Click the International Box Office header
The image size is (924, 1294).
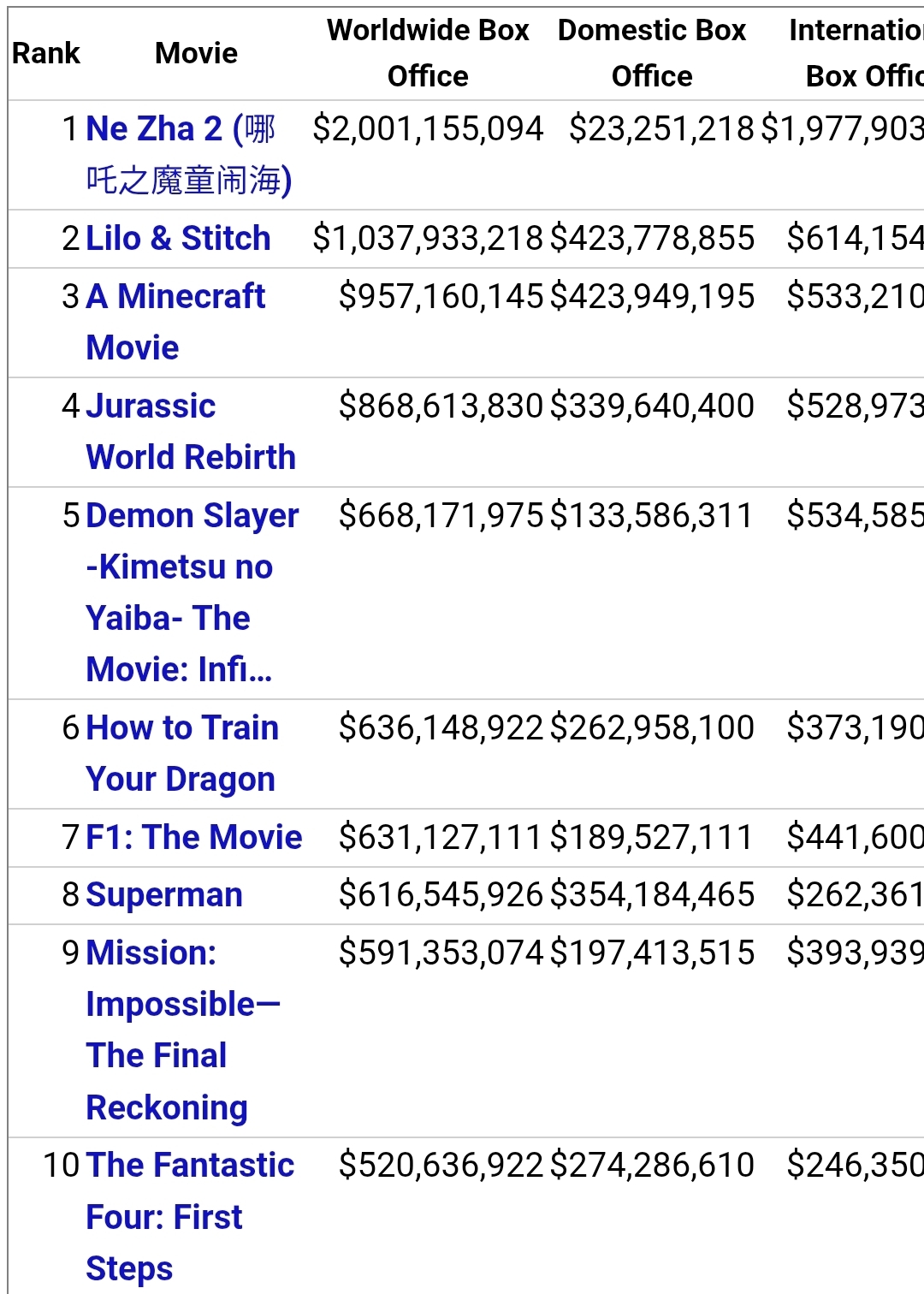pos(856,53)
